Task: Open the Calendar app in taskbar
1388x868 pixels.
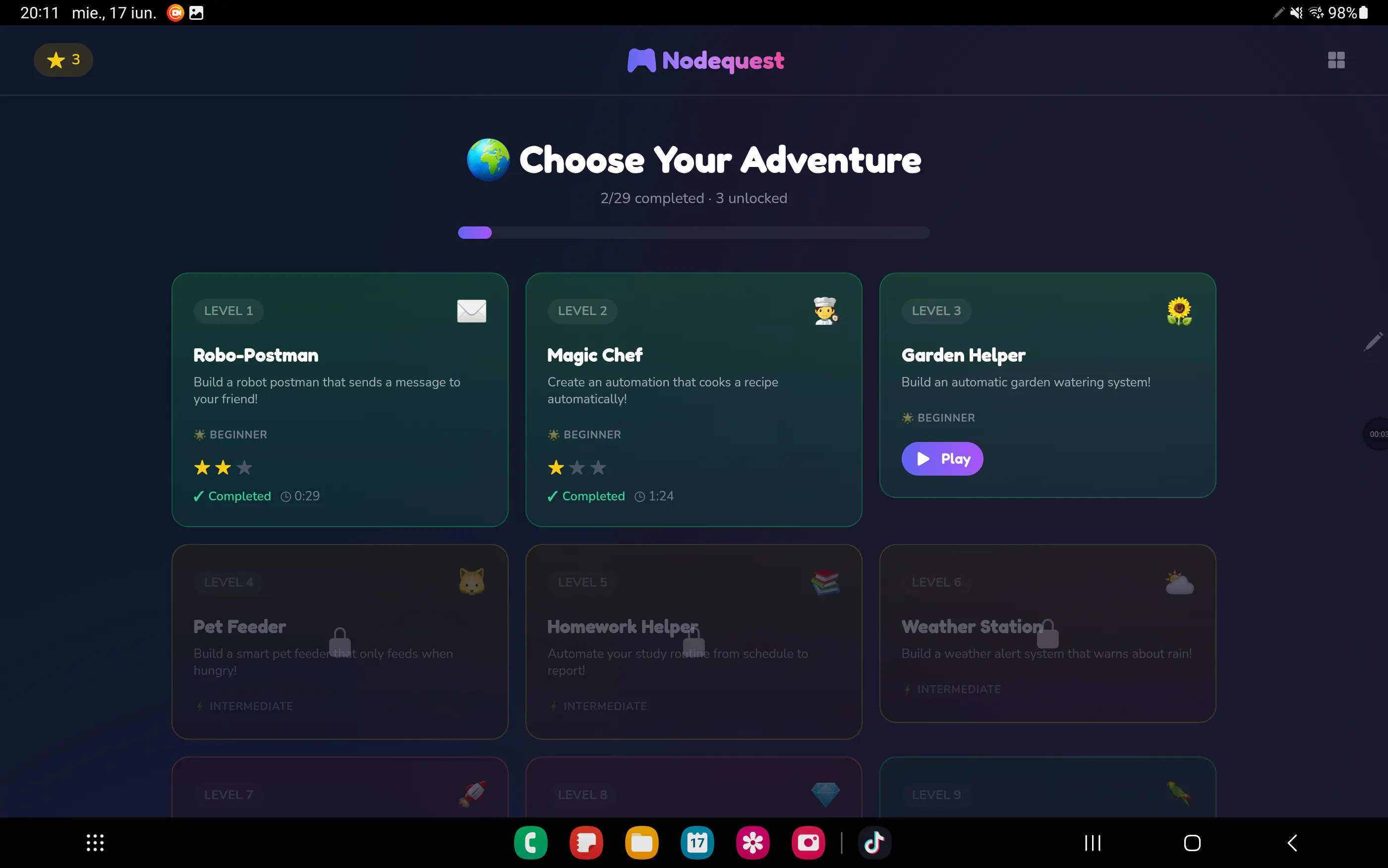Action: click(697, 843)
